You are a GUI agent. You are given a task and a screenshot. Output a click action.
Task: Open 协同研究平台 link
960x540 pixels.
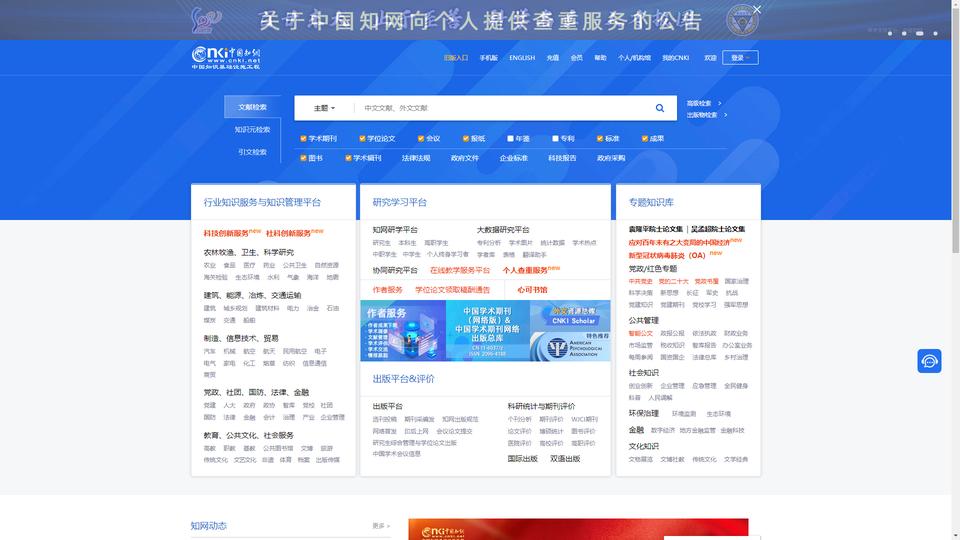point(395,270)
